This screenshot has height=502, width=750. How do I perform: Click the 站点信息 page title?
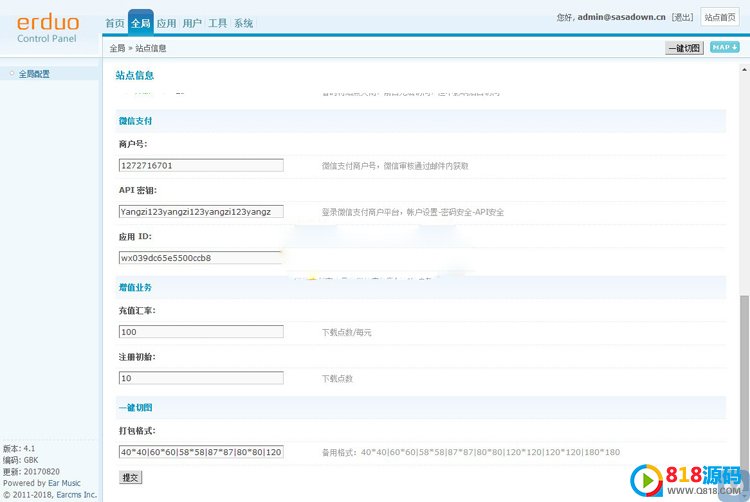pyautogui.click(x=135, y=75)
